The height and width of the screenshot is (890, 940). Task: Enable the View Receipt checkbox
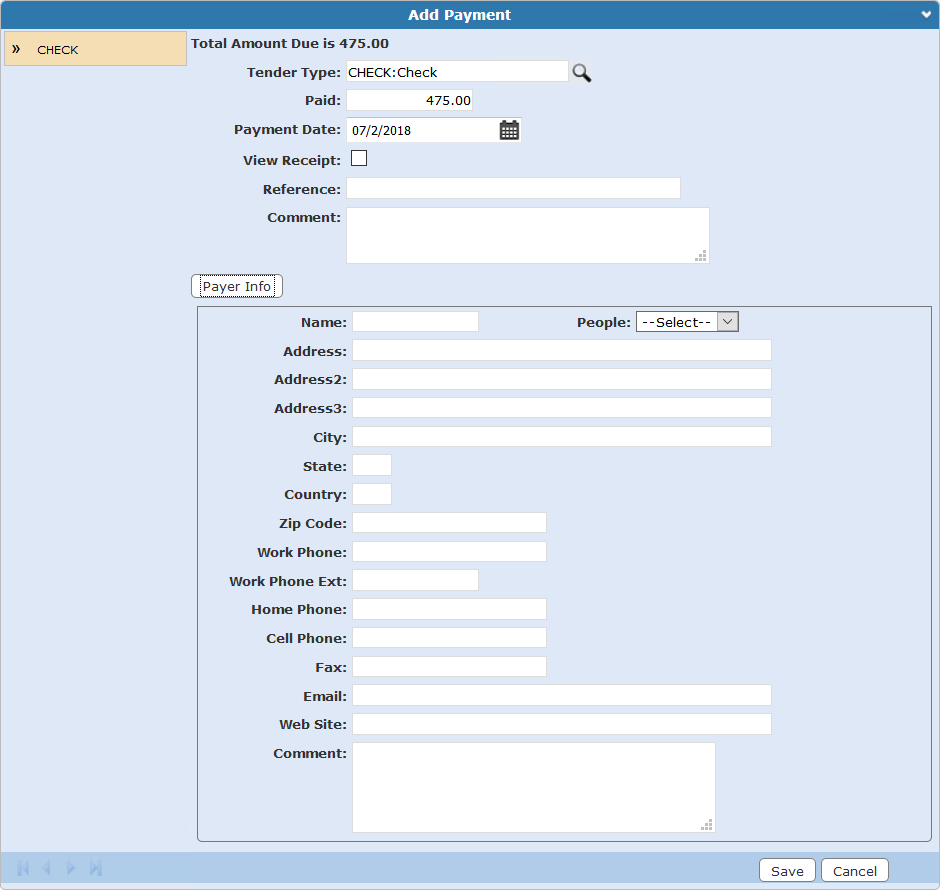point(359,158)
